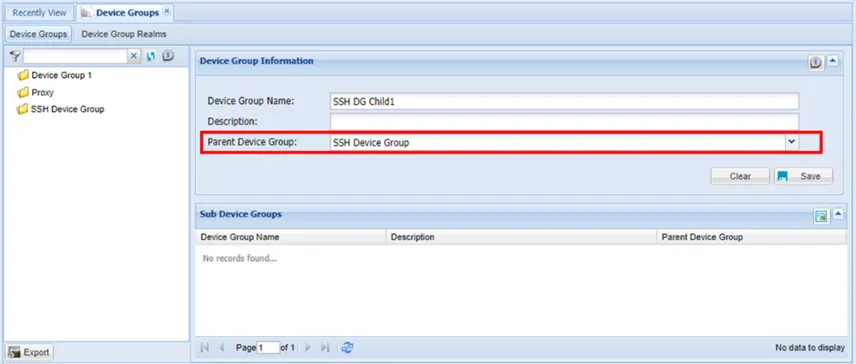This screenshot has height=364, width=856.
Task: Open the Device Group Realms sub-tab
Action: point(124,34)
